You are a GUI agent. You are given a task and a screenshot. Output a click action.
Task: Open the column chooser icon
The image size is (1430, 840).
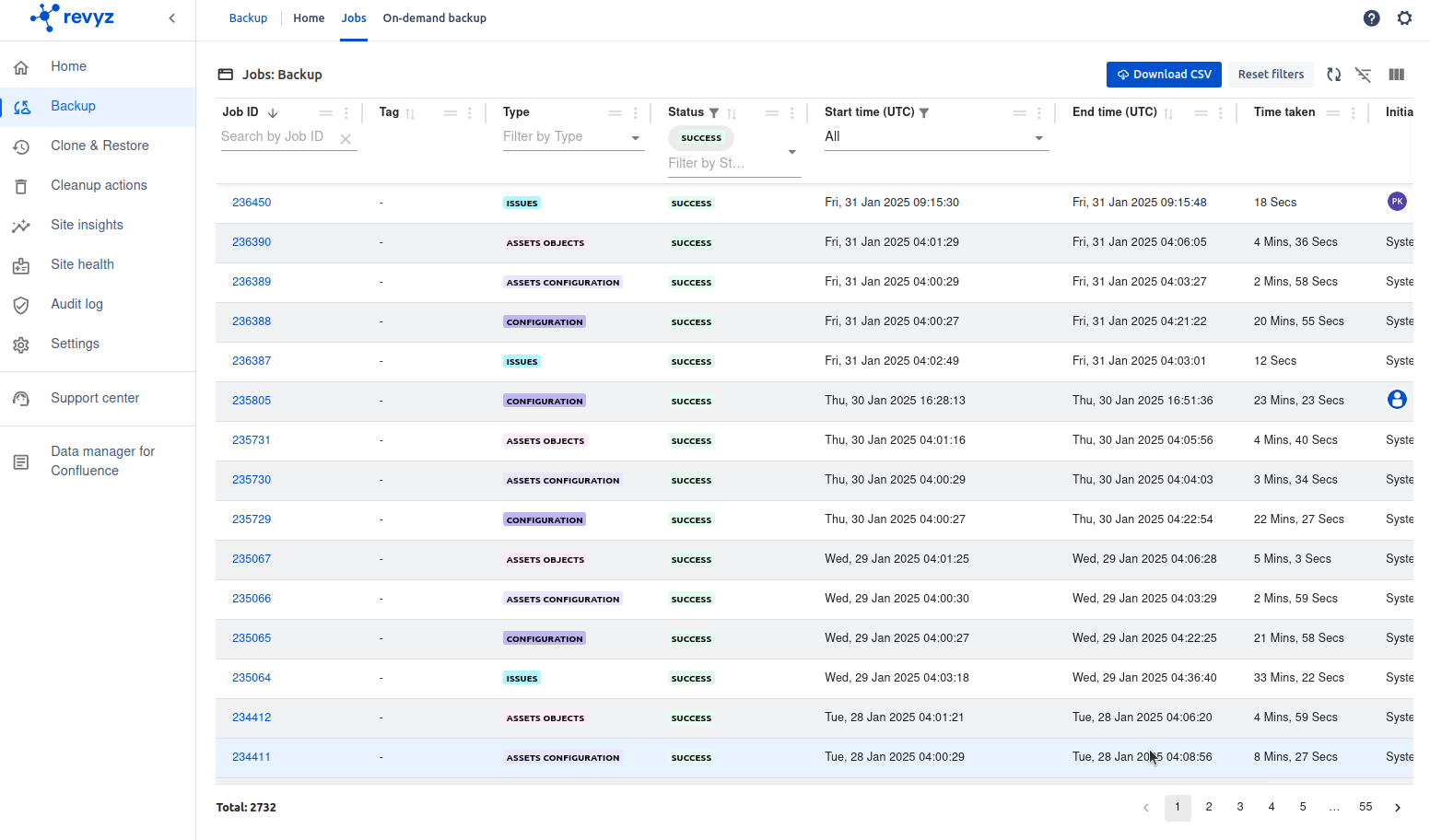pos(1396,75)
